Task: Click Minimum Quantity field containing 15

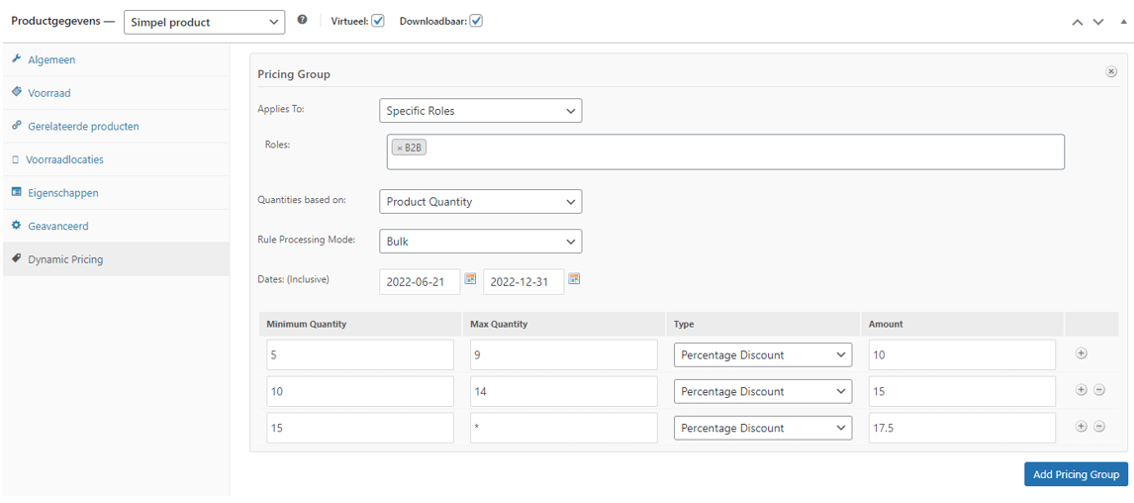Action: click(x=360, y=428)
